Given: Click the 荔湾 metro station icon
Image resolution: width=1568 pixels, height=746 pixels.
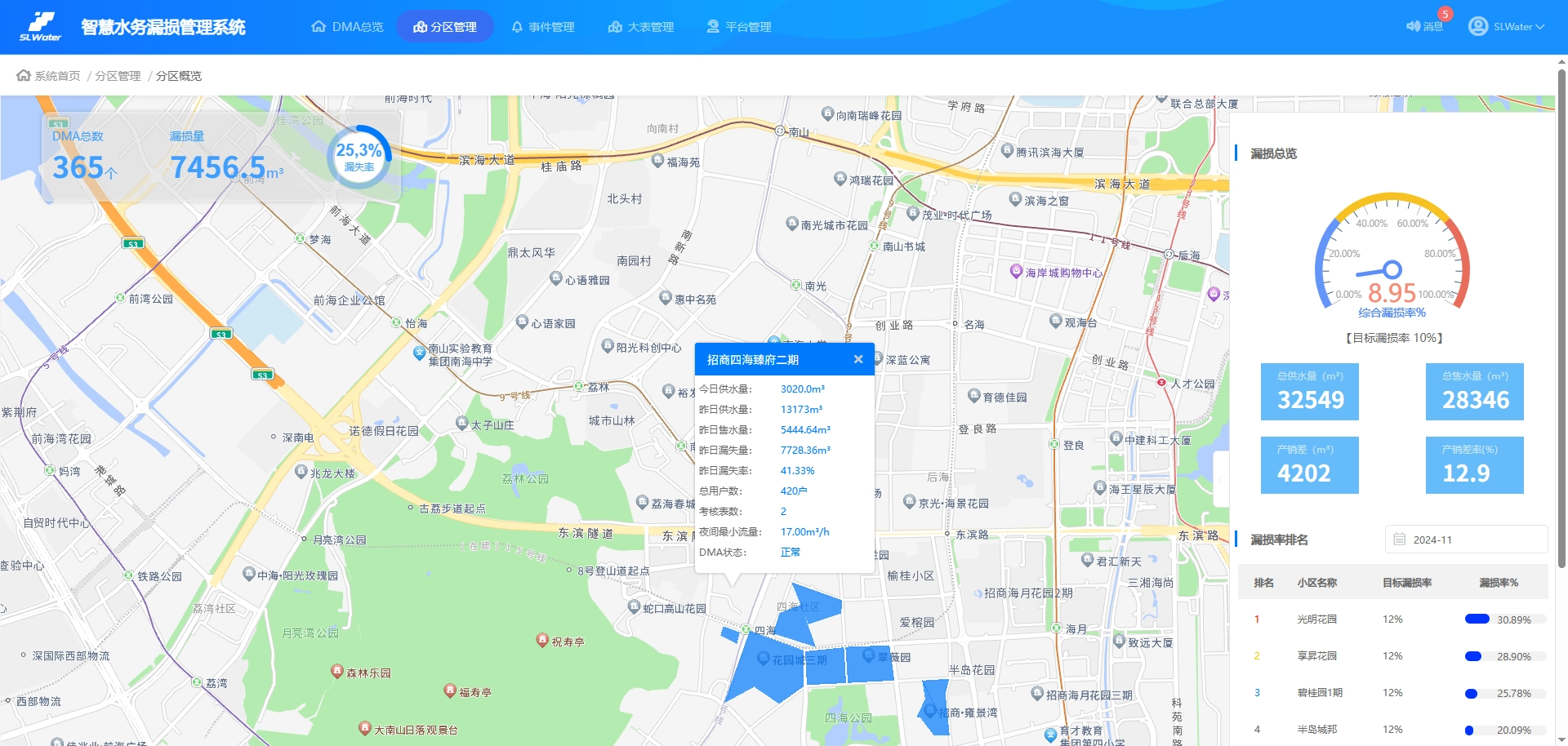Looking at the screenshot, I should (x=197, y=682).
